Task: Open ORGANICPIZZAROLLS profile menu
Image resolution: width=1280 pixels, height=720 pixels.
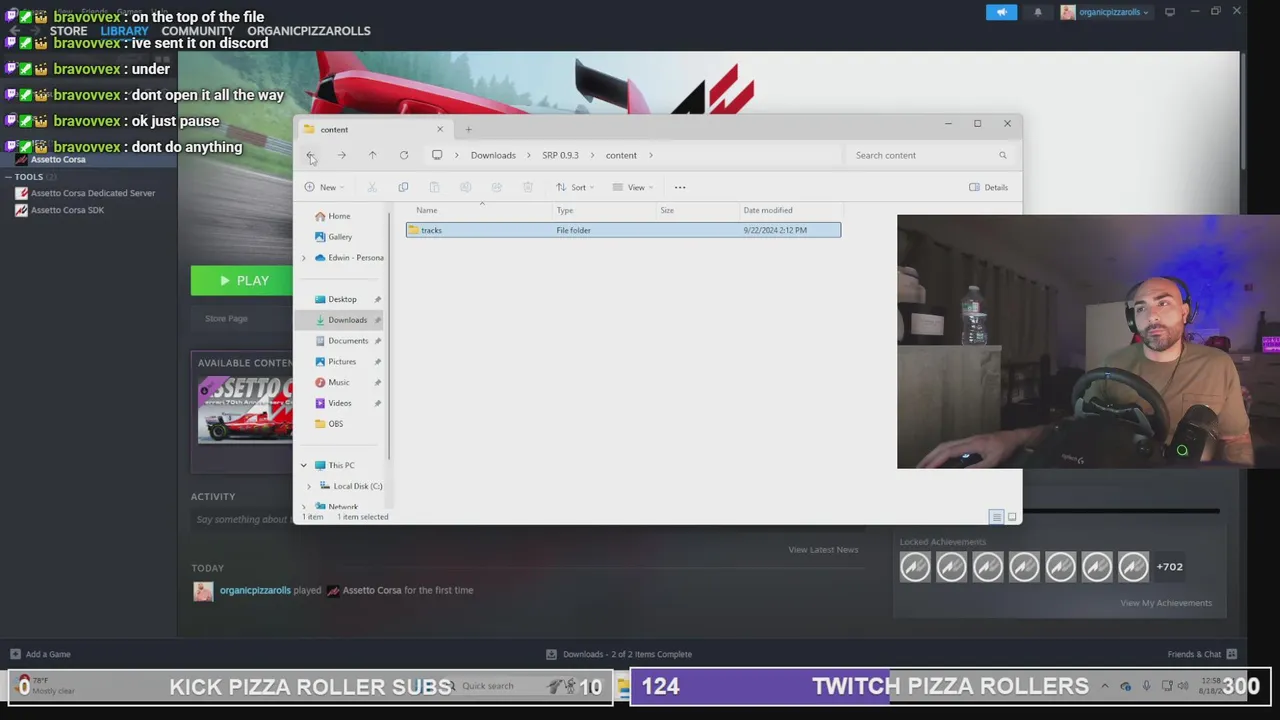Action: (309, 31)
